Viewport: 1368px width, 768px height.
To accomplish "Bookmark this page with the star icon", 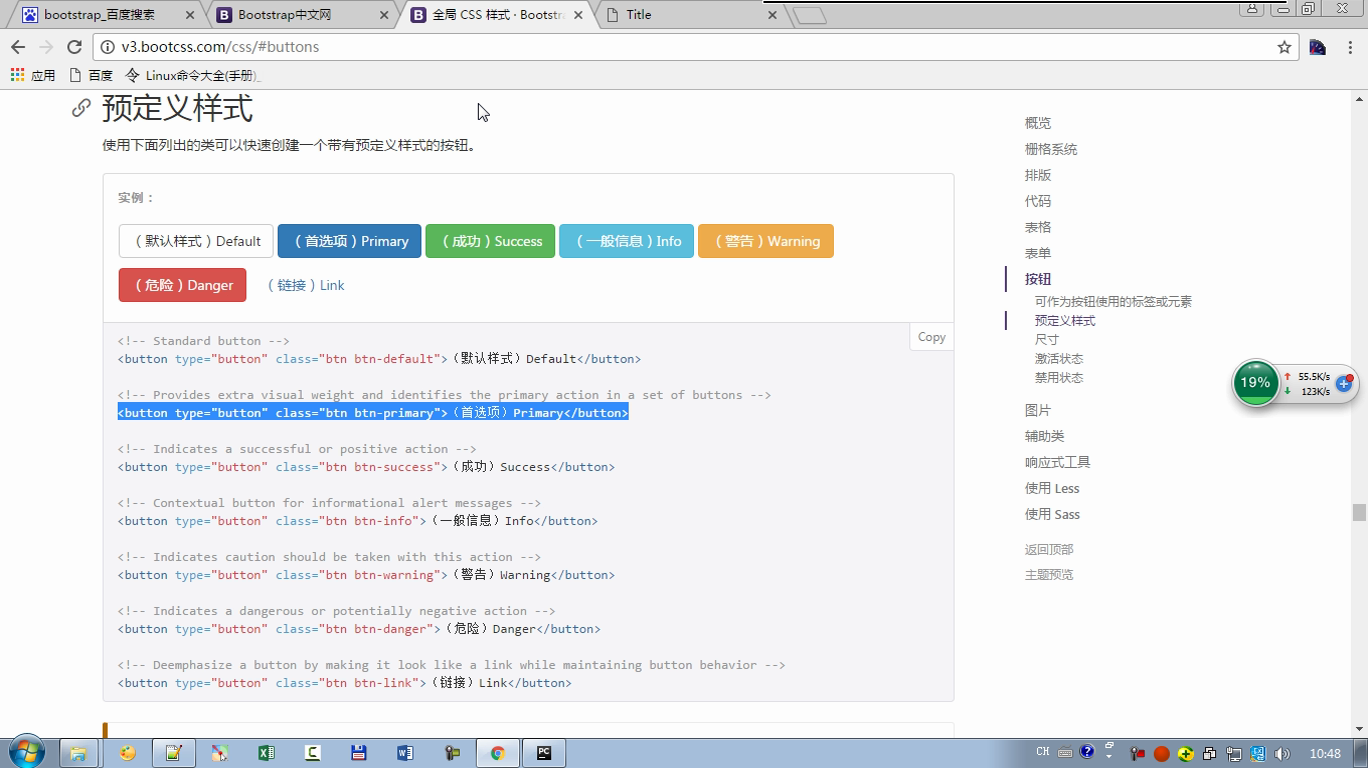I will coord(1284,47).
